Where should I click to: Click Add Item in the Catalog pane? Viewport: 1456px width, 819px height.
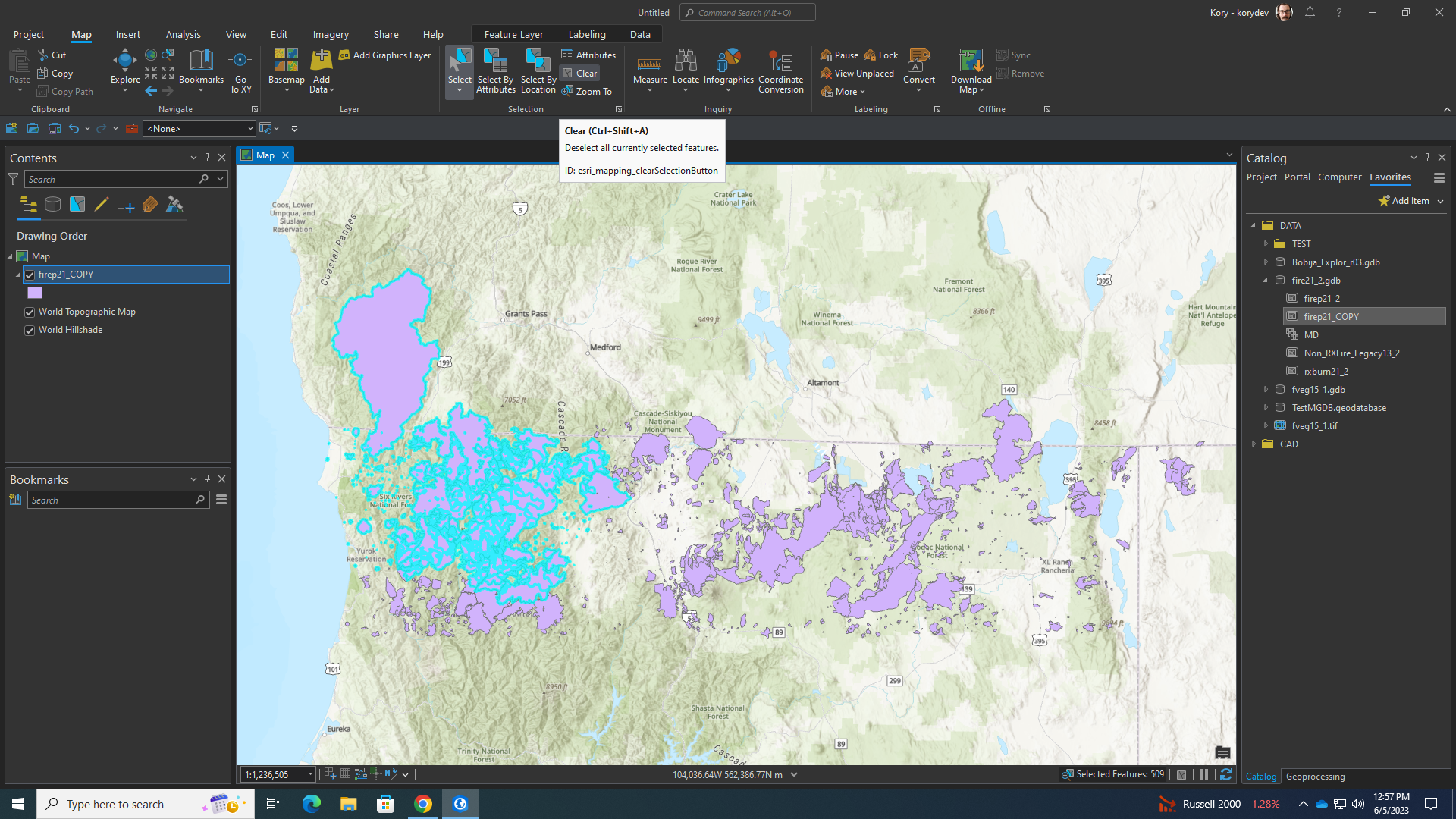tap(1404, 200)
